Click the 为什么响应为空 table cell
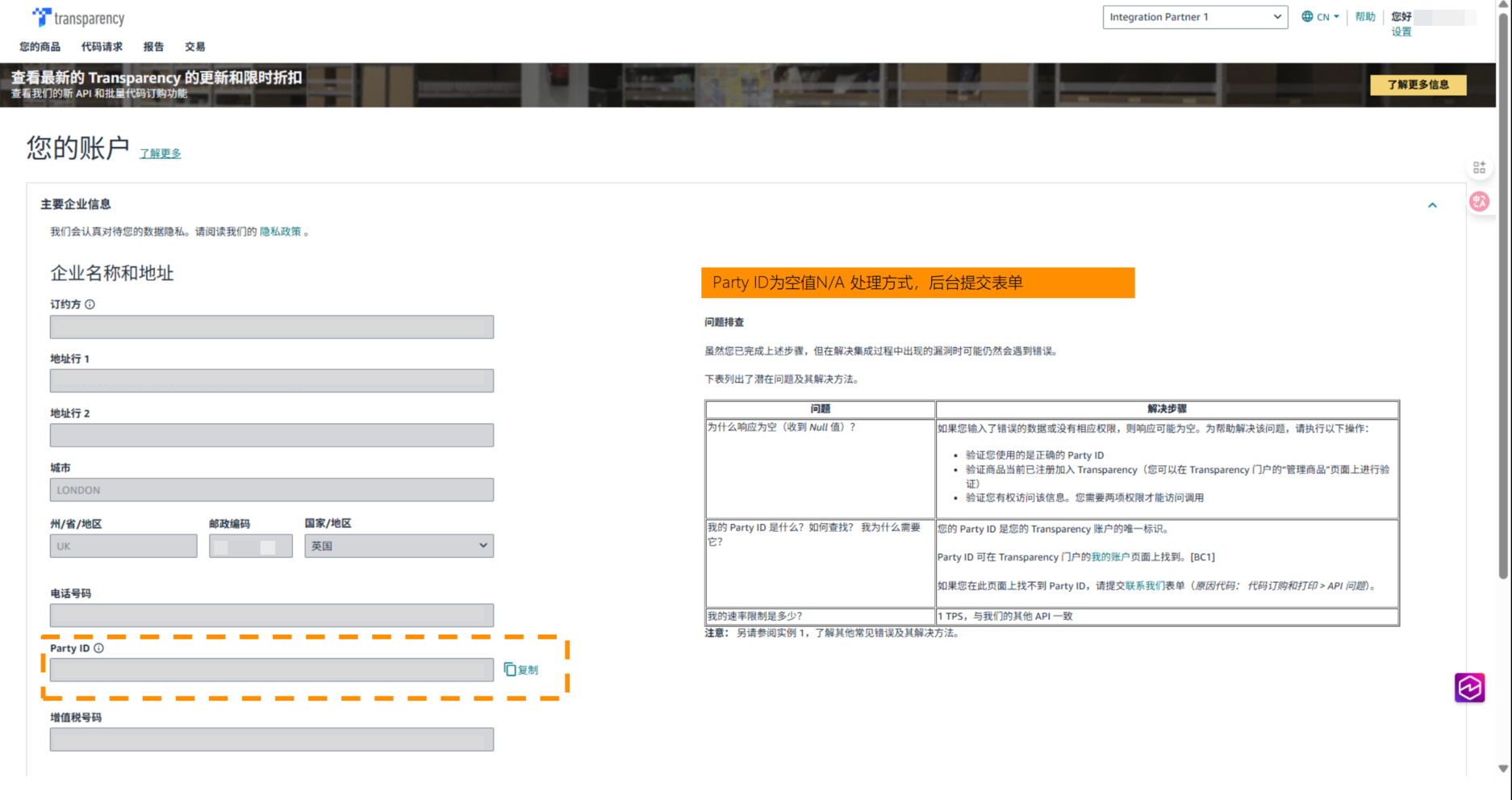1512x800 pixels. click(x=820, y=469)
